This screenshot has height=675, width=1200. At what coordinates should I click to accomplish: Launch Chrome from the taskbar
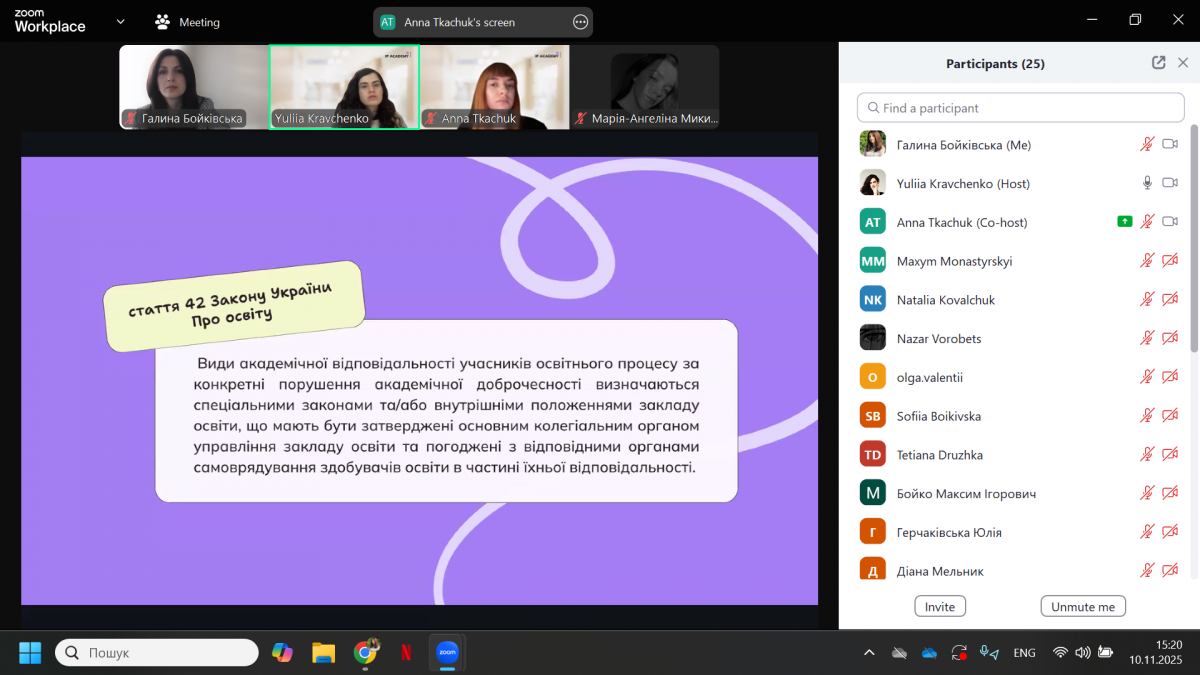[x=366, y=653]
